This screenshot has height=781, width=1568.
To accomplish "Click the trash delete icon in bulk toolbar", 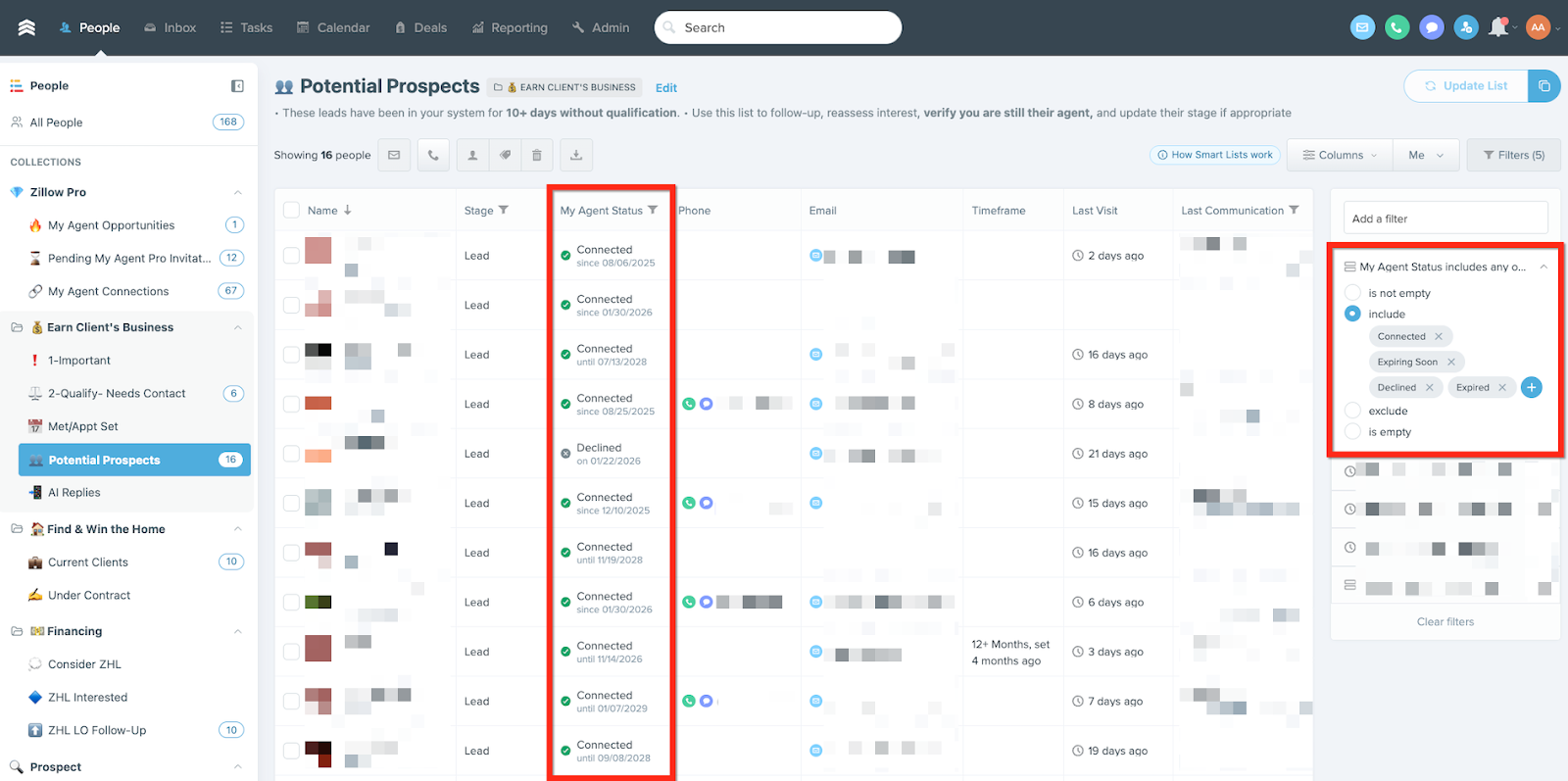I will coord(536,155).
